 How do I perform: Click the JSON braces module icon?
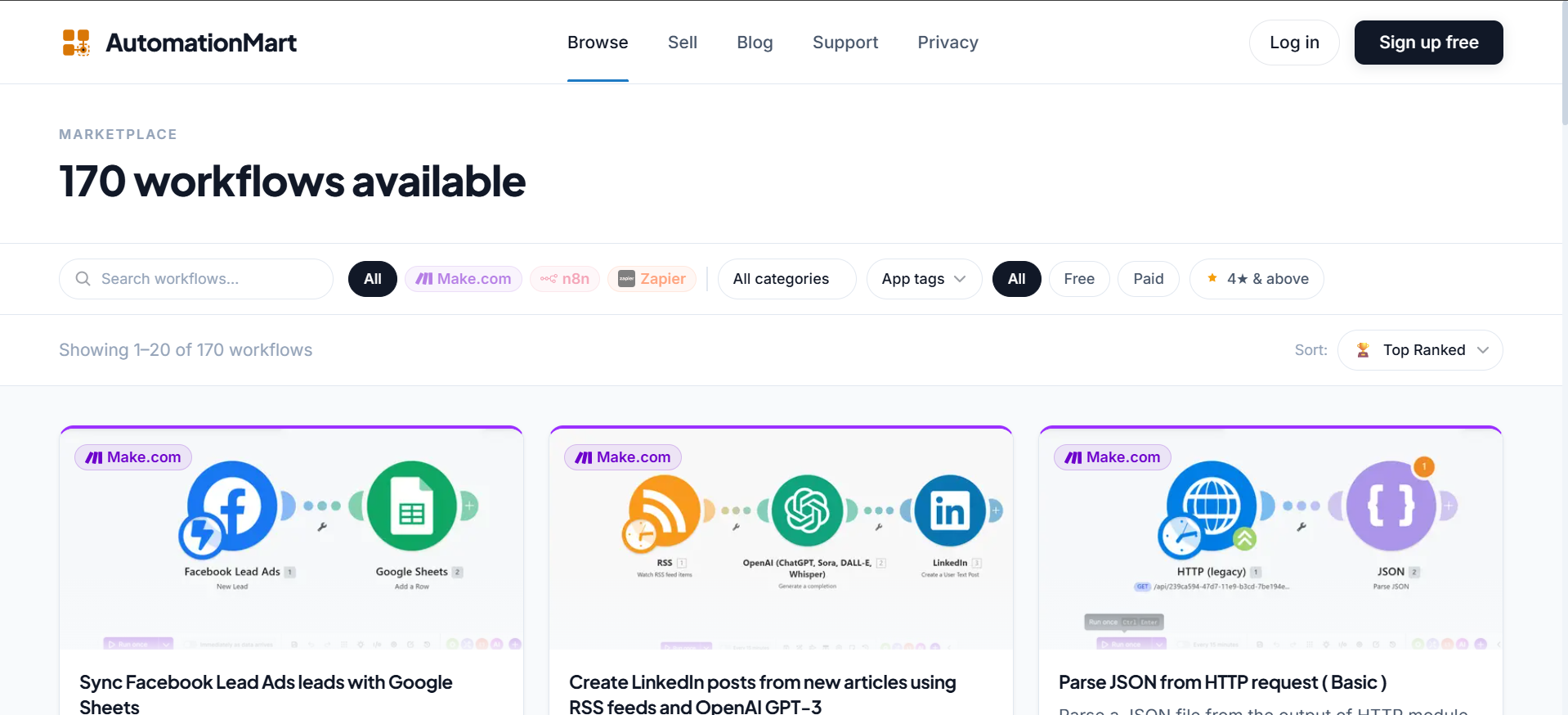coord(1391,506)
